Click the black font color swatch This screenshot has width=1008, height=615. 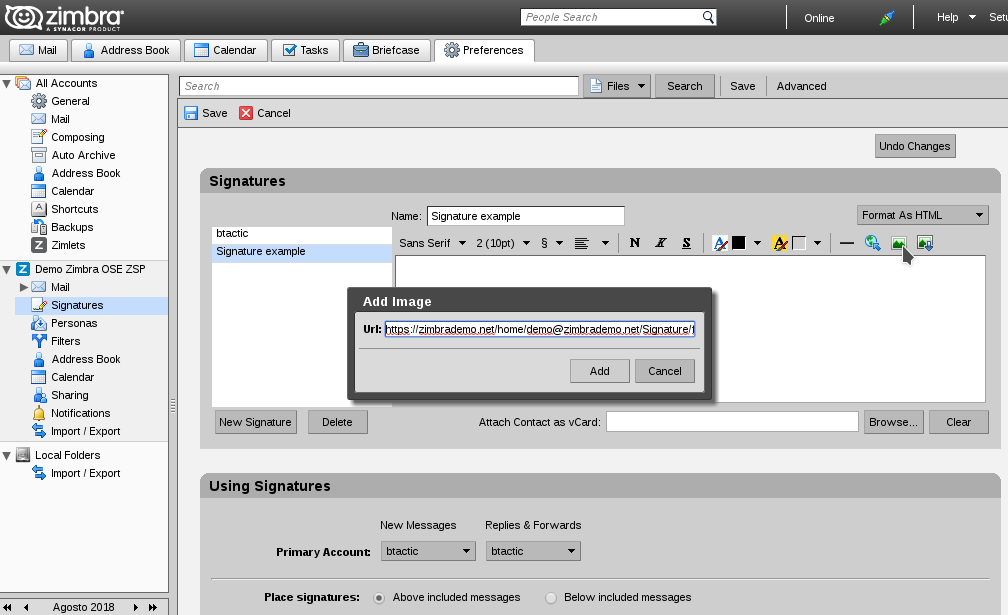coord(738,243)
